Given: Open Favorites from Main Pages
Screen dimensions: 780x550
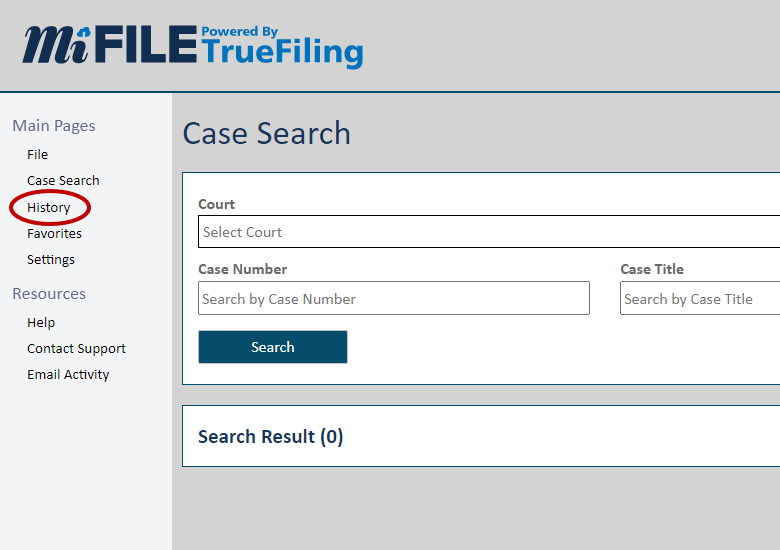Looking at the screenshot, I should pos(54,234).
